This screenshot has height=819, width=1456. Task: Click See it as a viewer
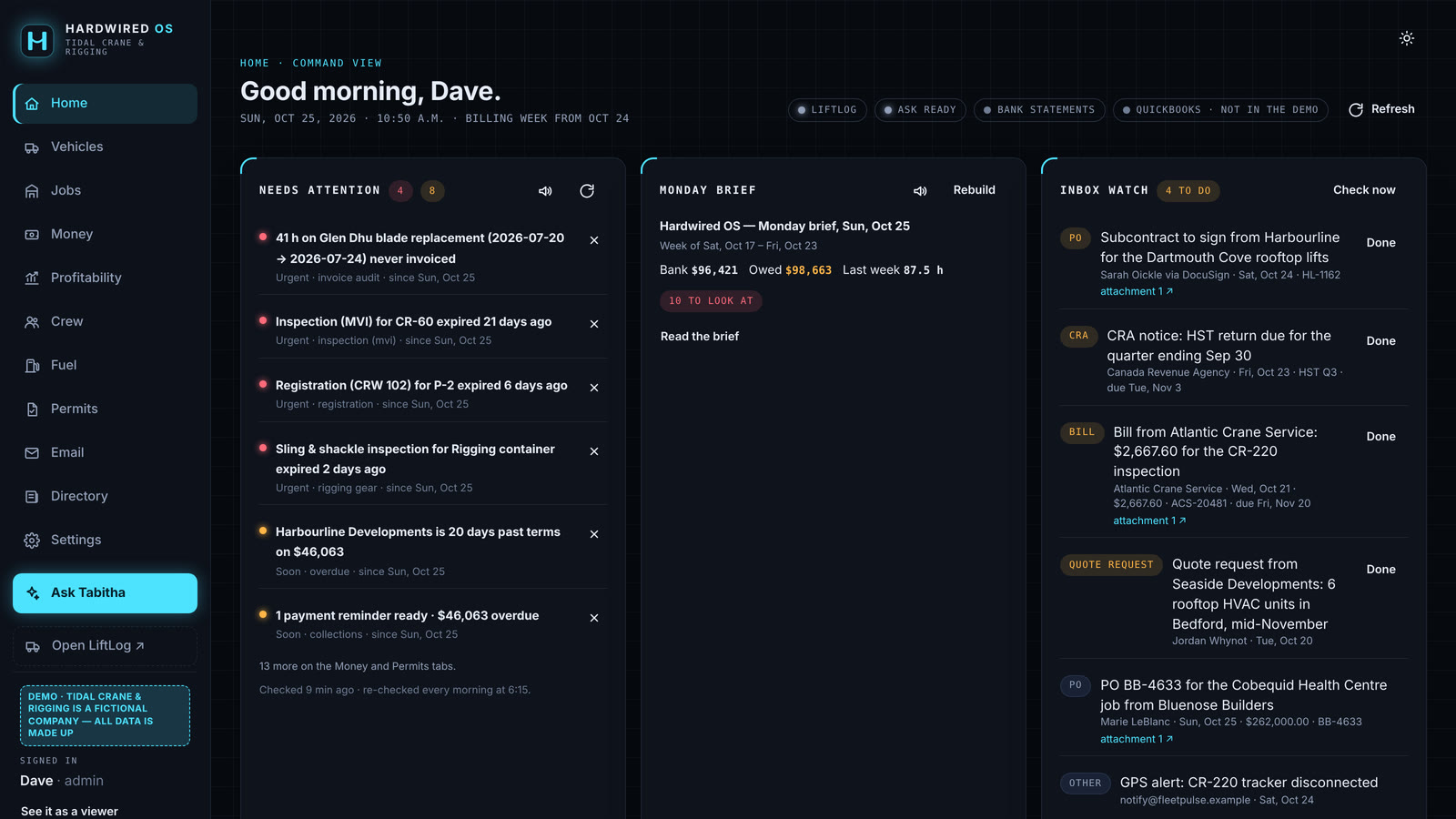point(69,811)
